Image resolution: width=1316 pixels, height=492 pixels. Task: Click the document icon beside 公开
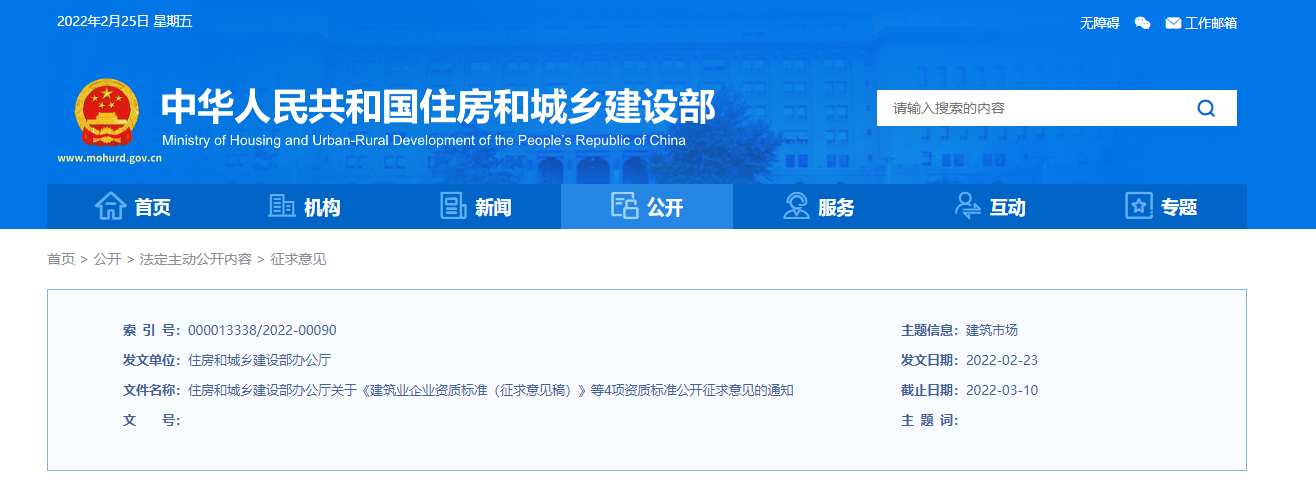(x=625, y=206)
